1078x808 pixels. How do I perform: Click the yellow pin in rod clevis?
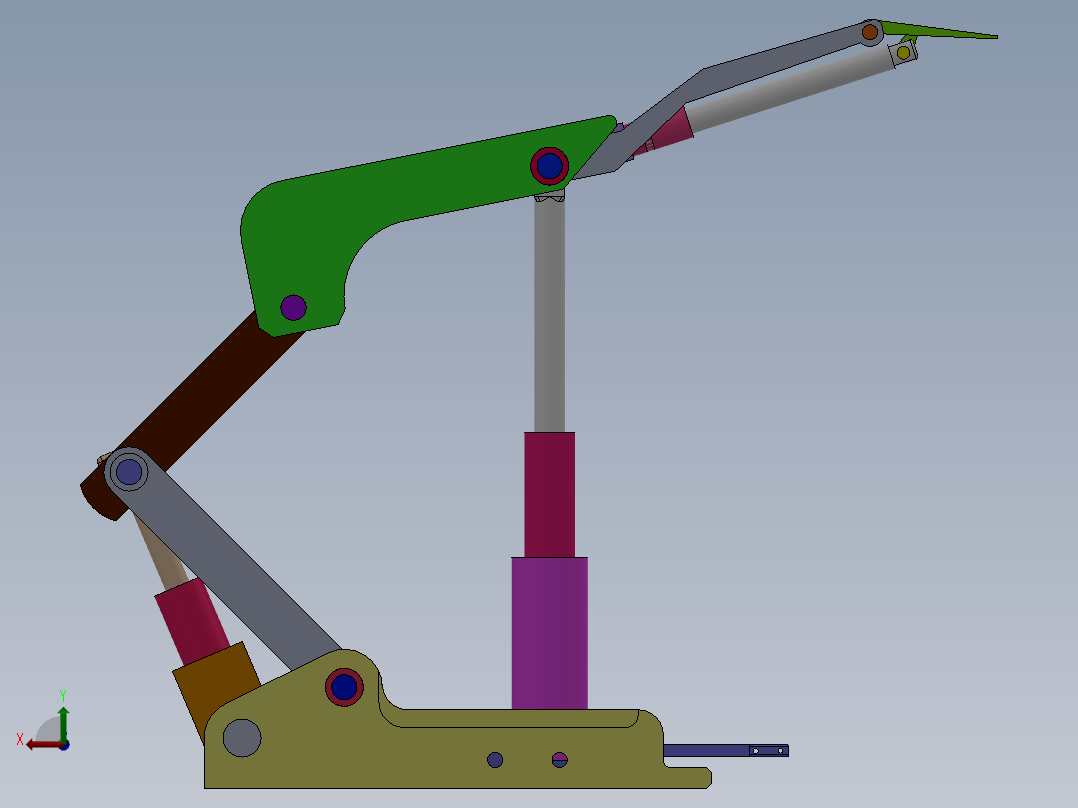[903, 52]
